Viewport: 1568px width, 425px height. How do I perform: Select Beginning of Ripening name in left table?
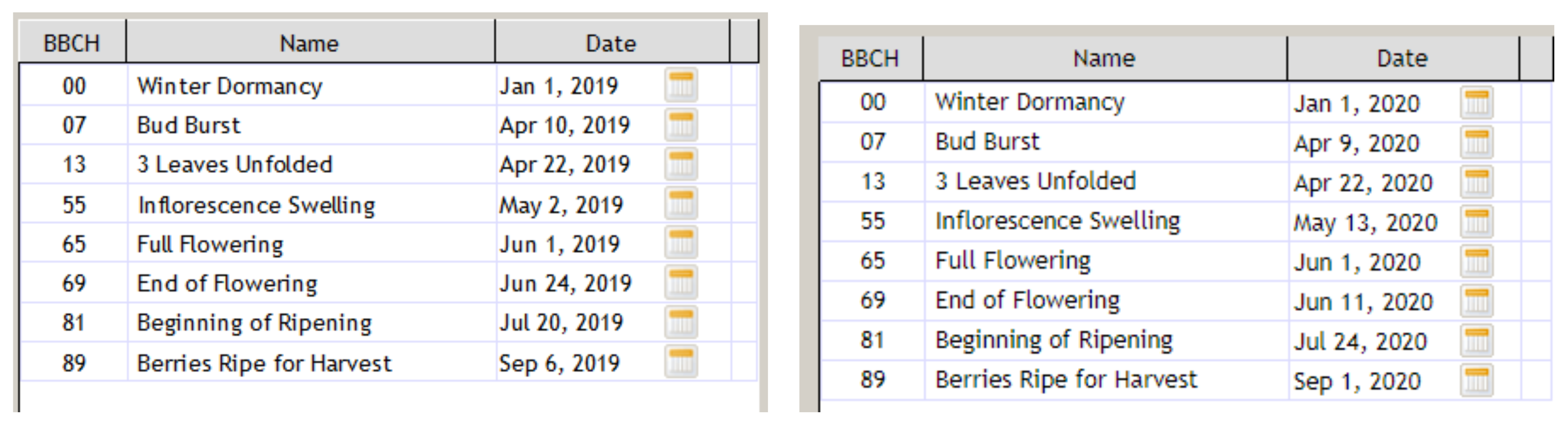pyautogui.click(x=254, y=323)
